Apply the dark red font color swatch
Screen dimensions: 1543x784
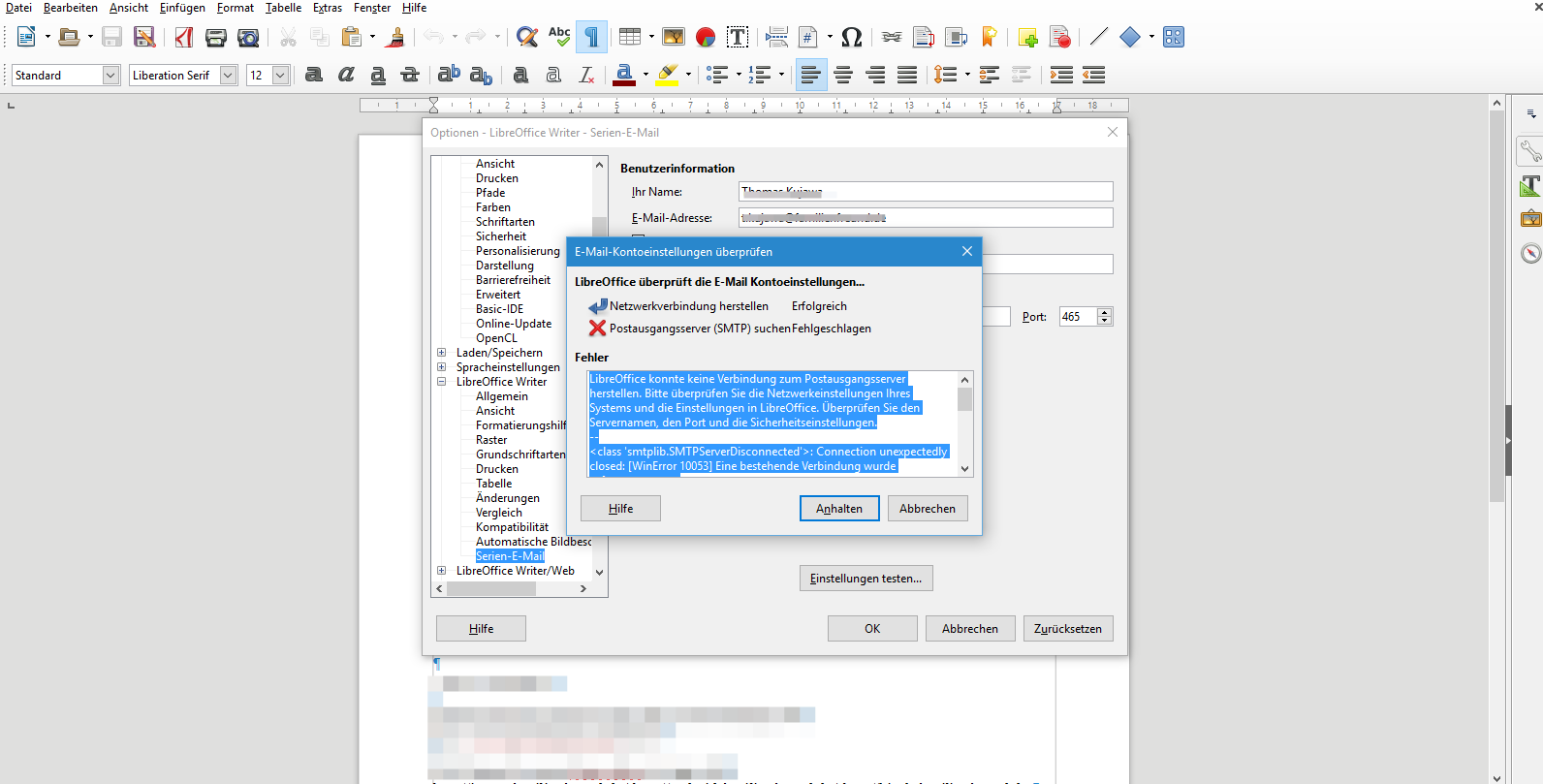click(624, 75)
